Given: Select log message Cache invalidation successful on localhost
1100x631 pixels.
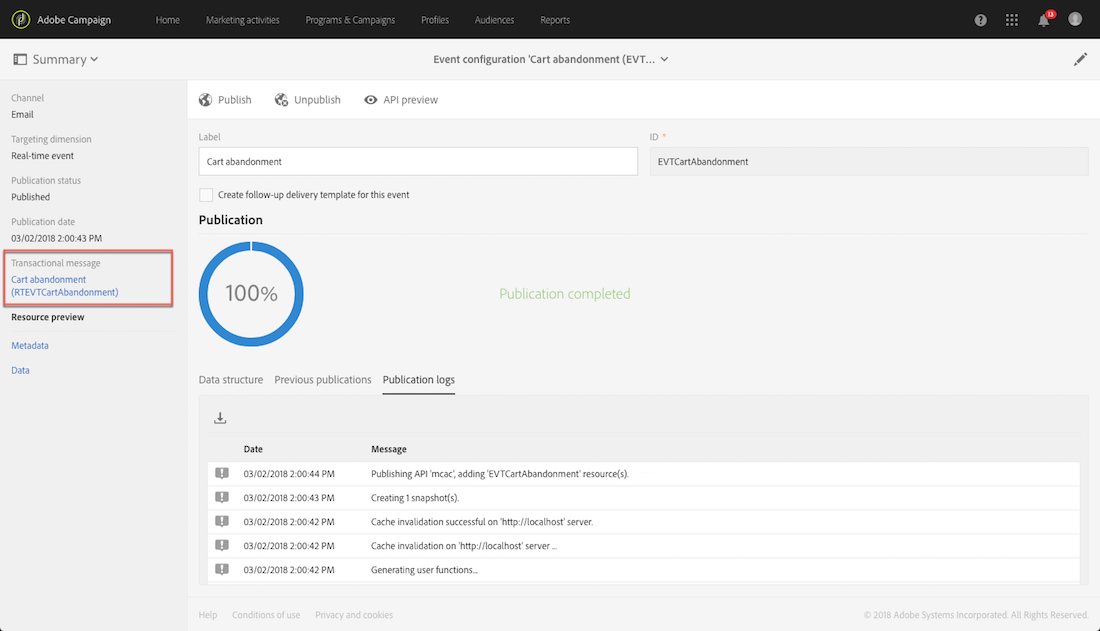Looking at the screenshot, I should point(482,522).
